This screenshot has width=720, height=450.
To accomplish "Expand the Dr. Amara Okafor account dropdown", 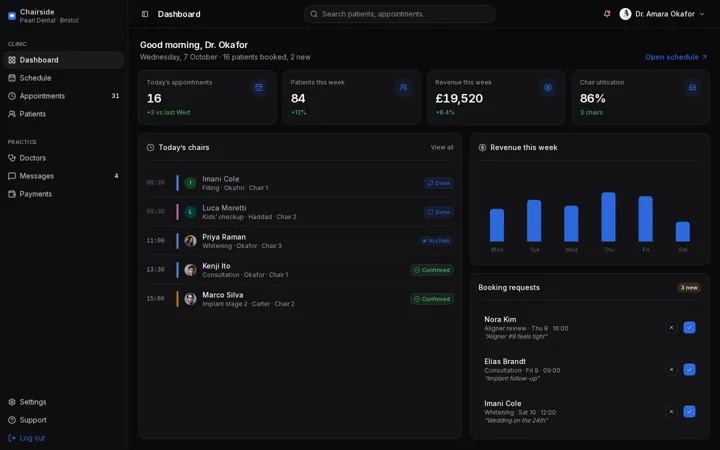I will coord(702,14).
